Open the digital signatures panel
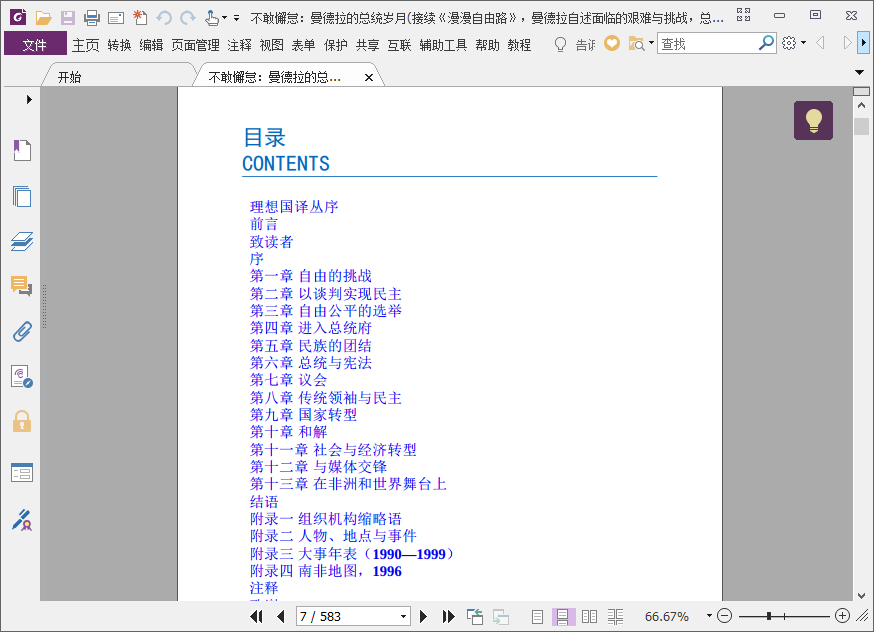This screenshot has height=632, width=874. [x=22, y=377]
